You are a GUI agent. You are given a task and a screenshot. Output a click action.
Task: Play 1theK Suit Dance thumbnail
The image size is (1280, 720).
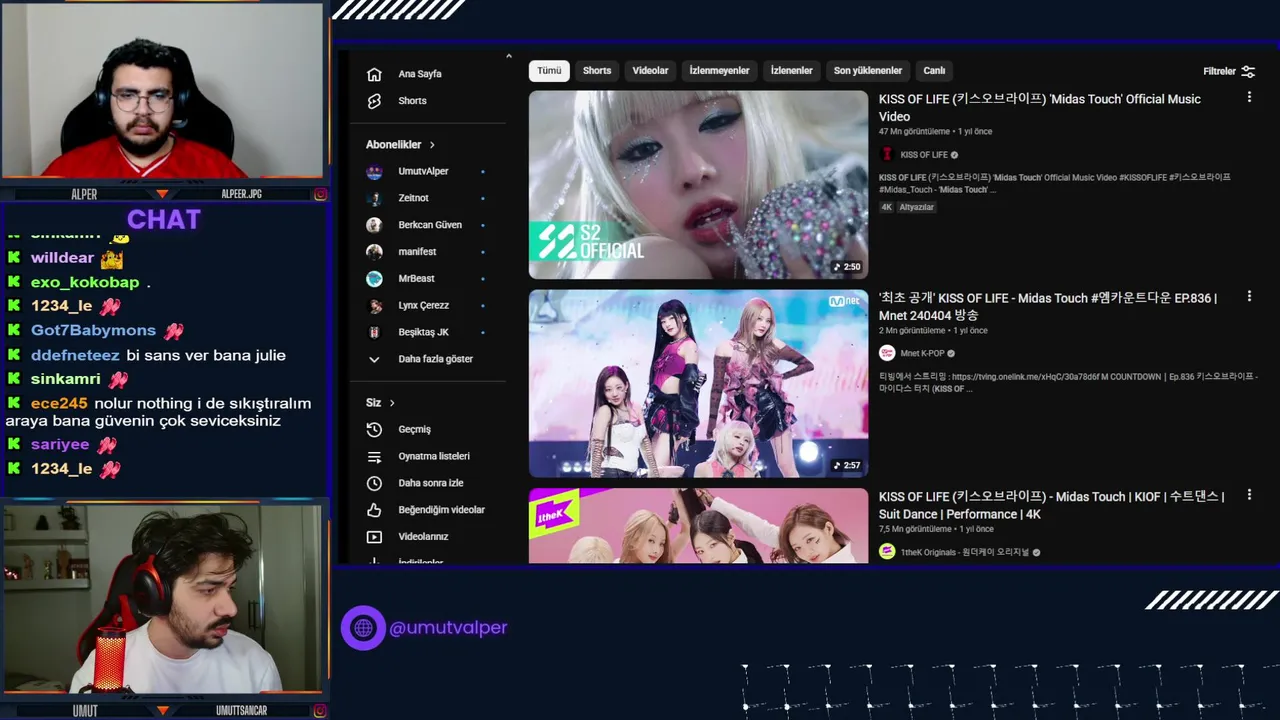point(698,526)
